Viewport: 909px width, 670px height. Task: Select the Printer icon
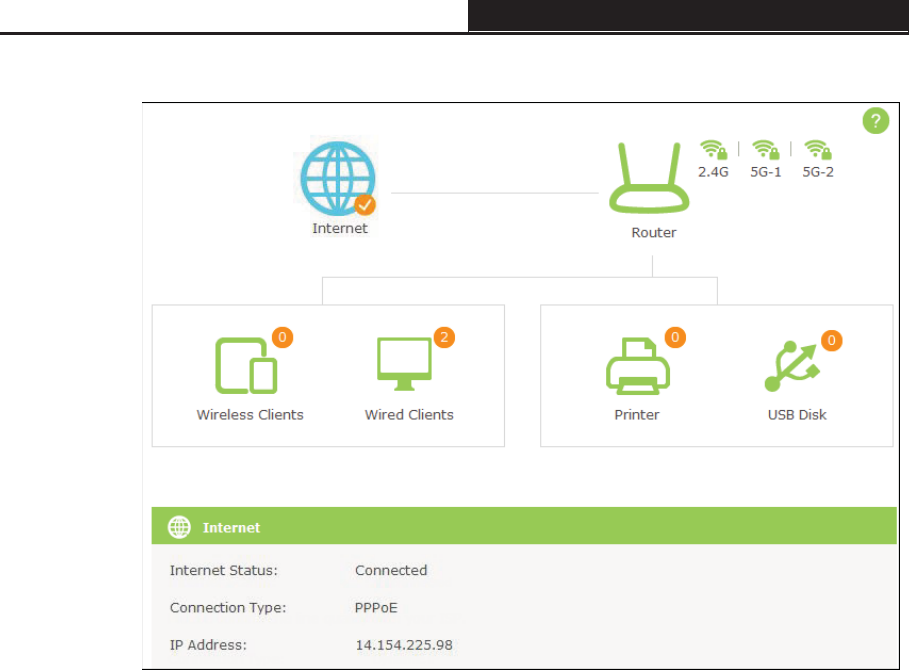pos(638,366)
